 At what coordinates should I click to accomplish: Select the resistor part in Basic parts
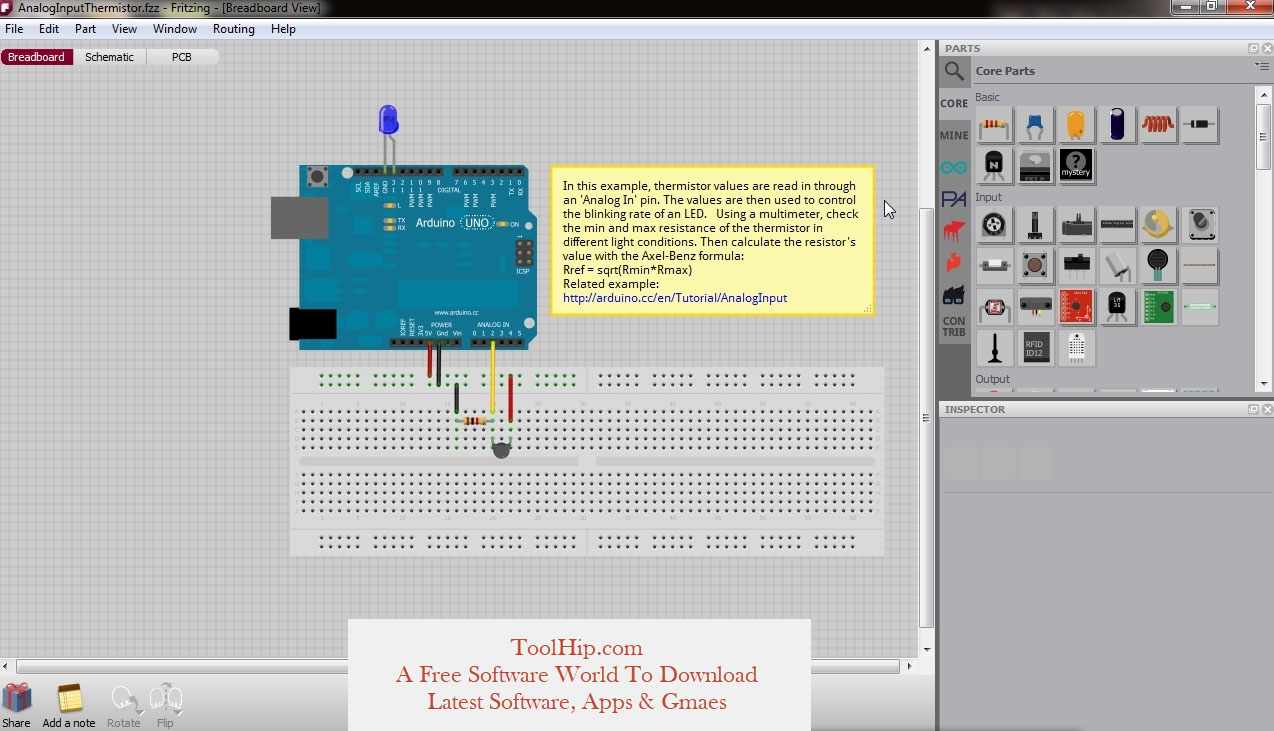994,125
